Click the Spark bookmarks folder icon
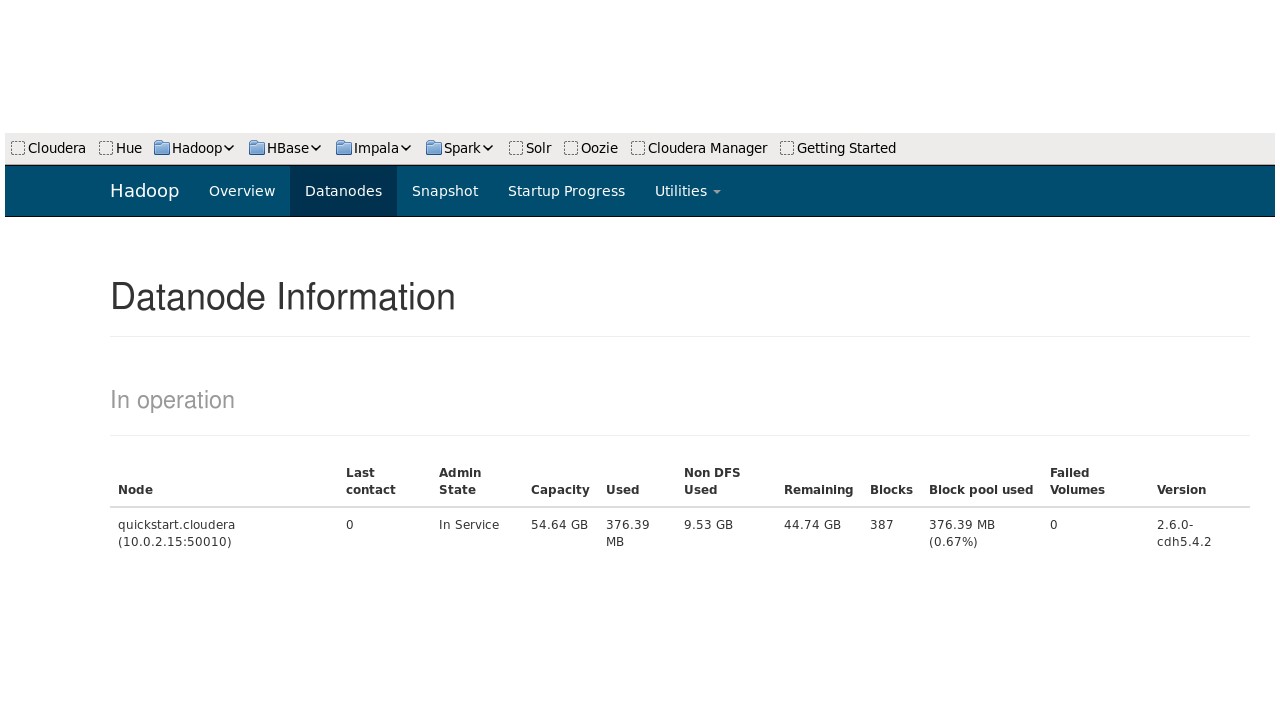The width and height of the screenshot is (1280, 720). [x=434, y=148]
